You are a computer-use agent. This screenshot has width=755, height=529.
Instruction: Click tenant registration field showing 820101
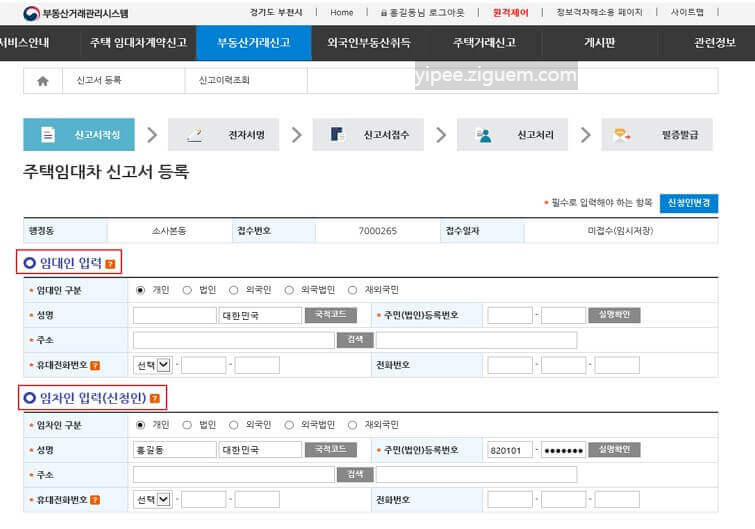[x=510, y=450]
